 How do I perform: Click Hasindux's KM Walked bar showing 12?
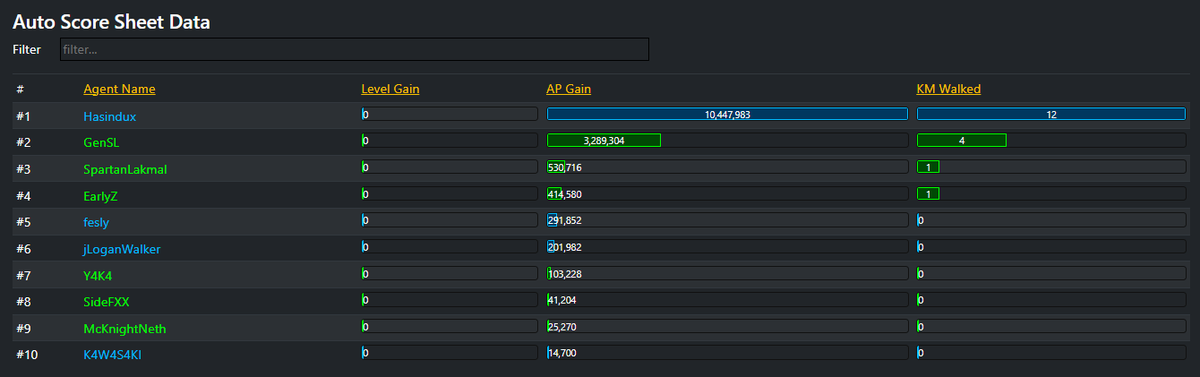(1051, 114)
